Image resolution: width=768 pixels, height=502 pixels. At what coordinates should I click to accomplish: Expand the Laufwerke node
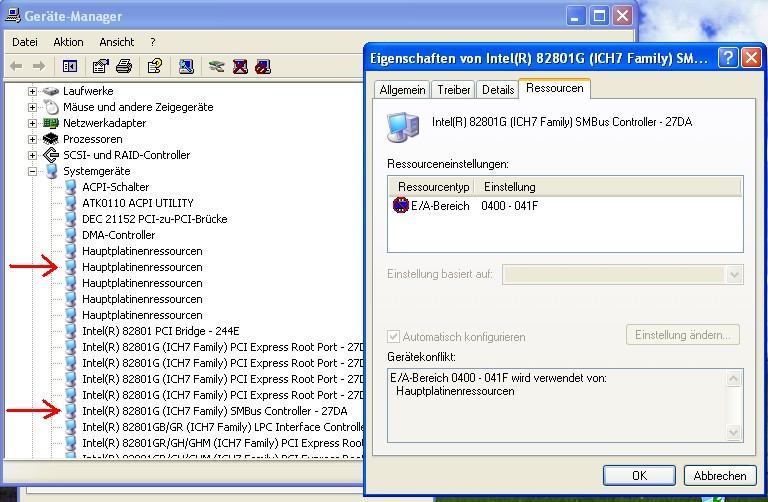(32, 91)
